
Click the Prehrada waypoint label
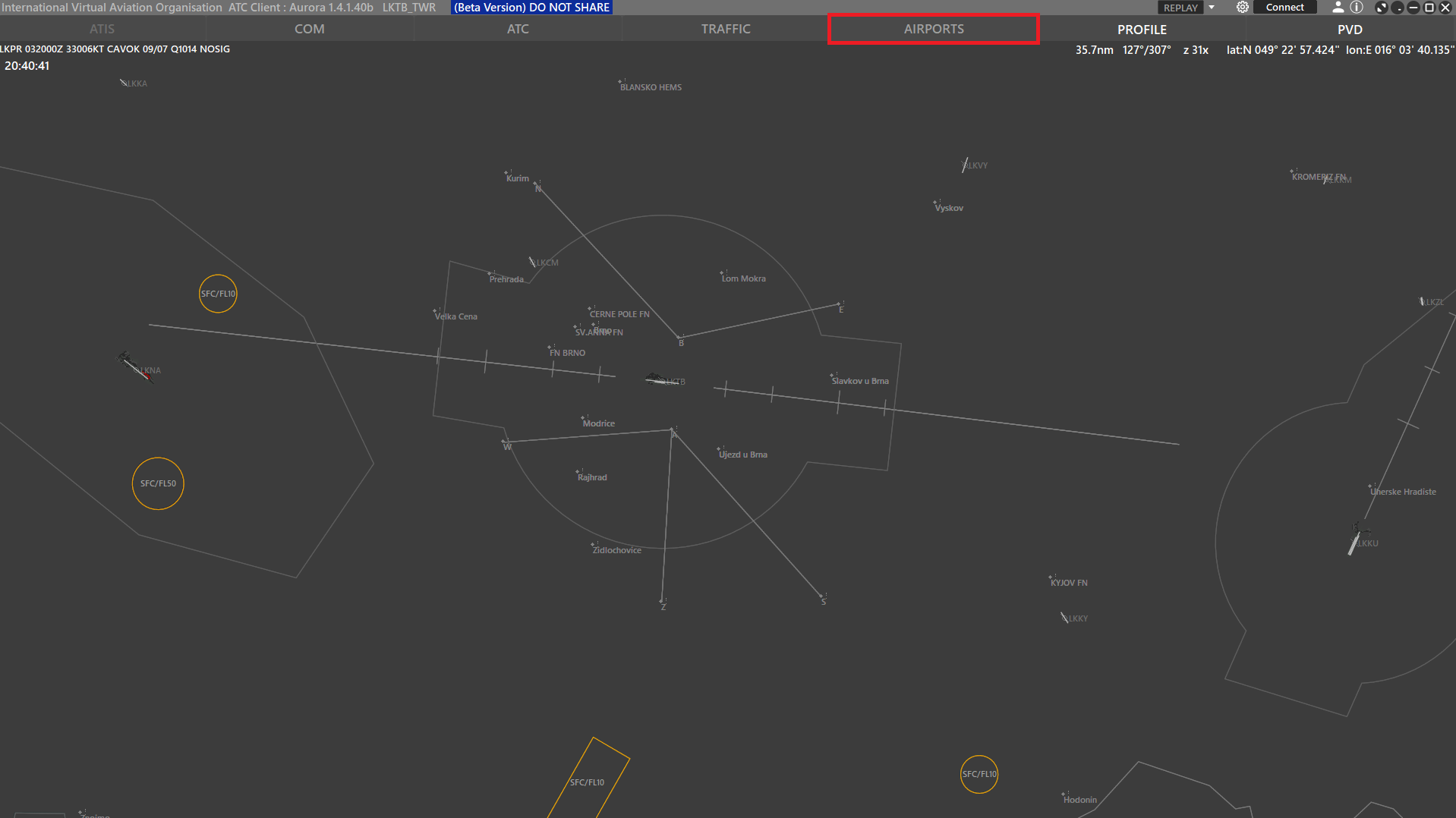tap(506, 279)
